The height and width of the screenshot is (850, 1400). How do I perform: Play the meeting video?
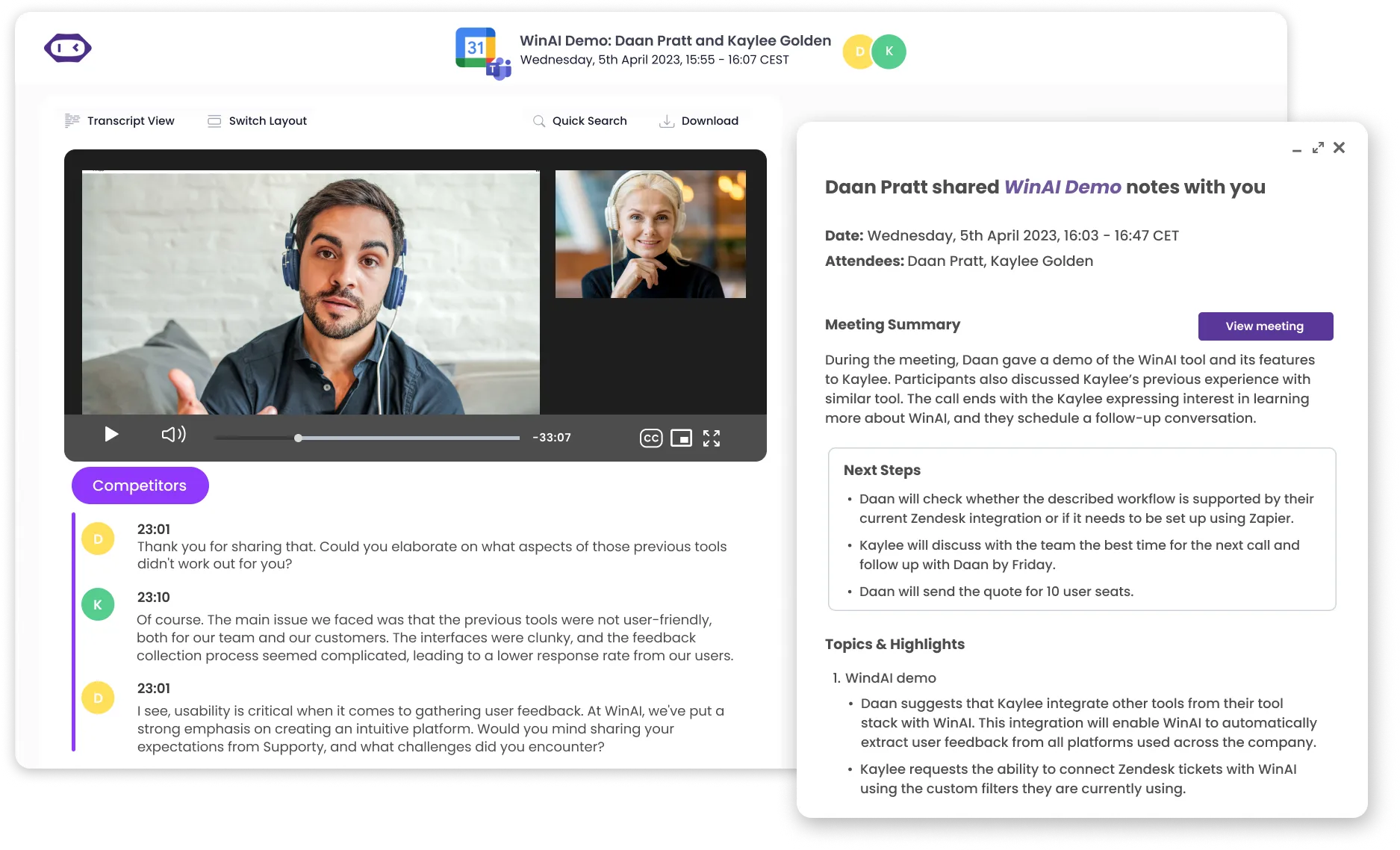click(111, 435)
